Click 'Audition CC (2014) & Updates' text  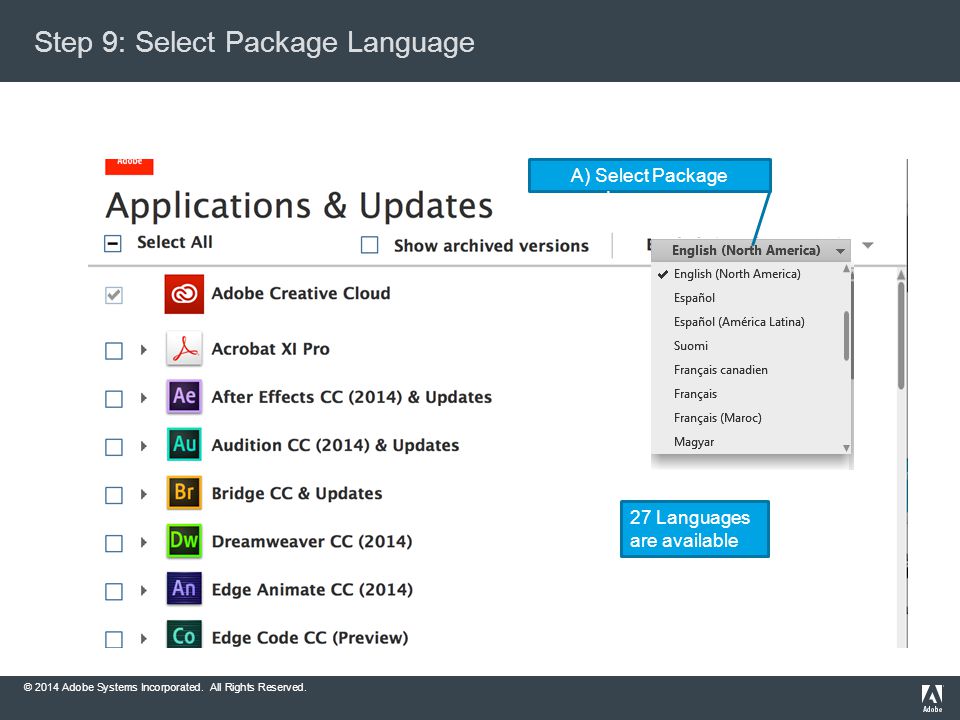[335, 445]
